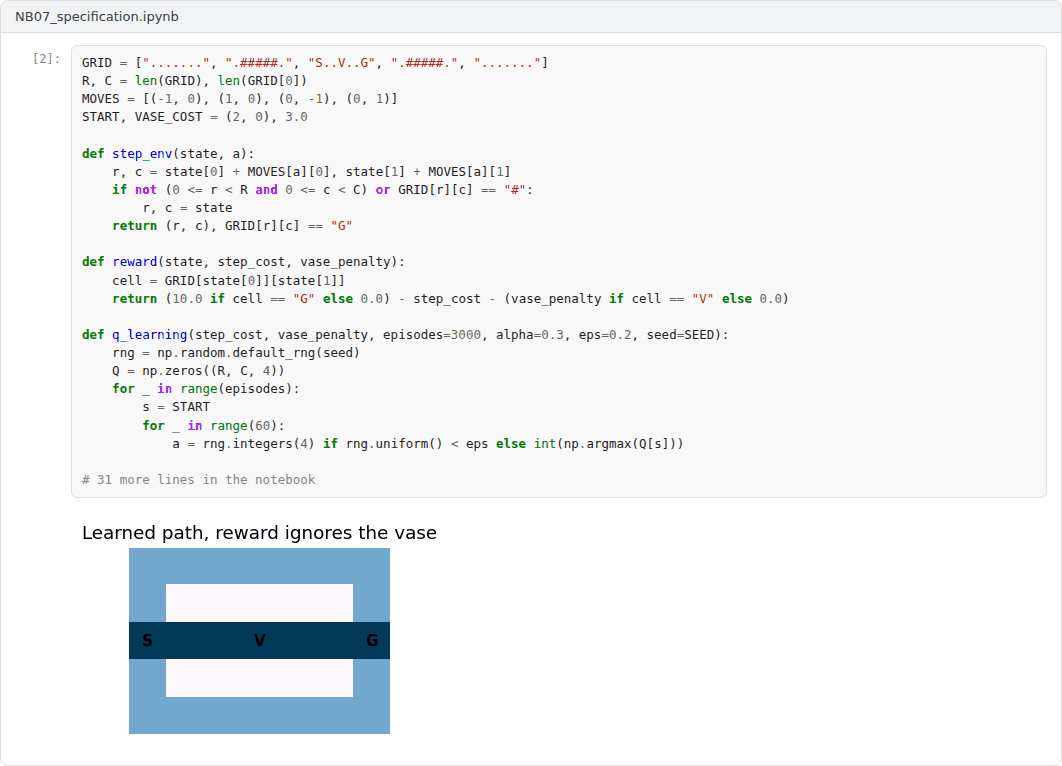This screenshot has width=1062, height=766.
Task: Click the MOVES list definition line
Action: coord(240,98)
